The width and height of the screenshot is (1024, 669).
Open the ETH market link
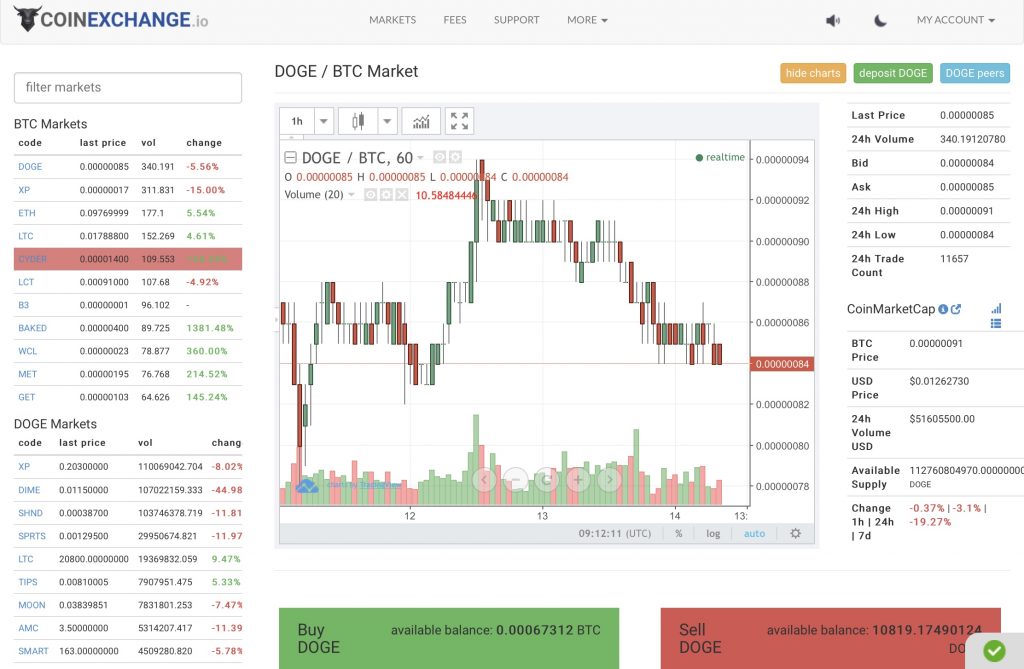[27, 213]
